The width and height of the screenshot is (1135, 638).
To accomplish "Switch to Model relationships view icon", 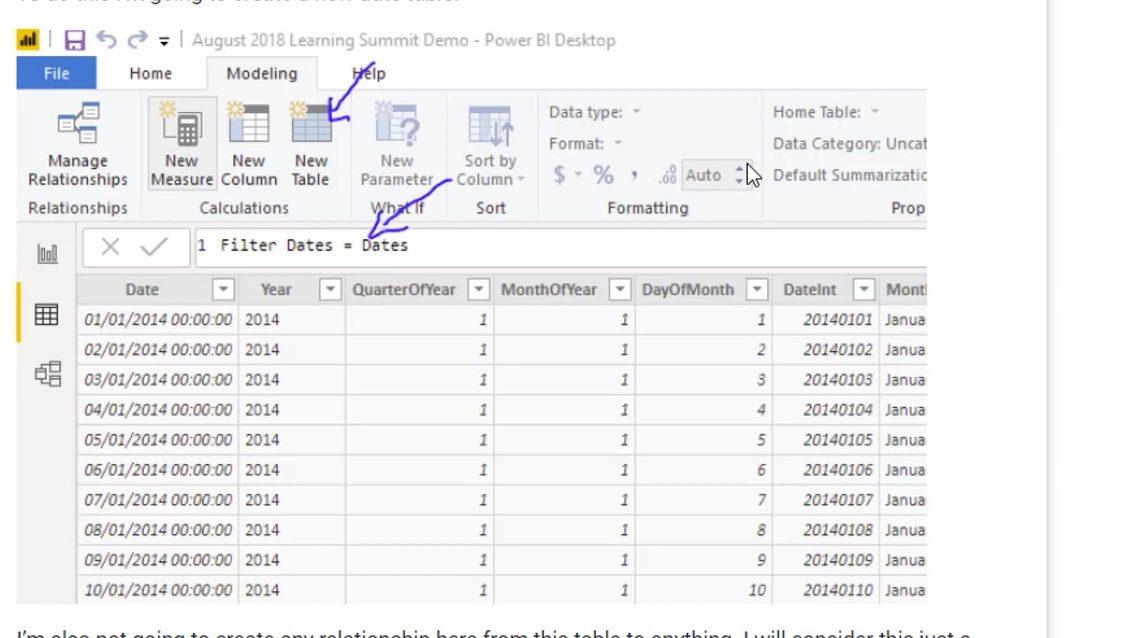I will 48,374.
